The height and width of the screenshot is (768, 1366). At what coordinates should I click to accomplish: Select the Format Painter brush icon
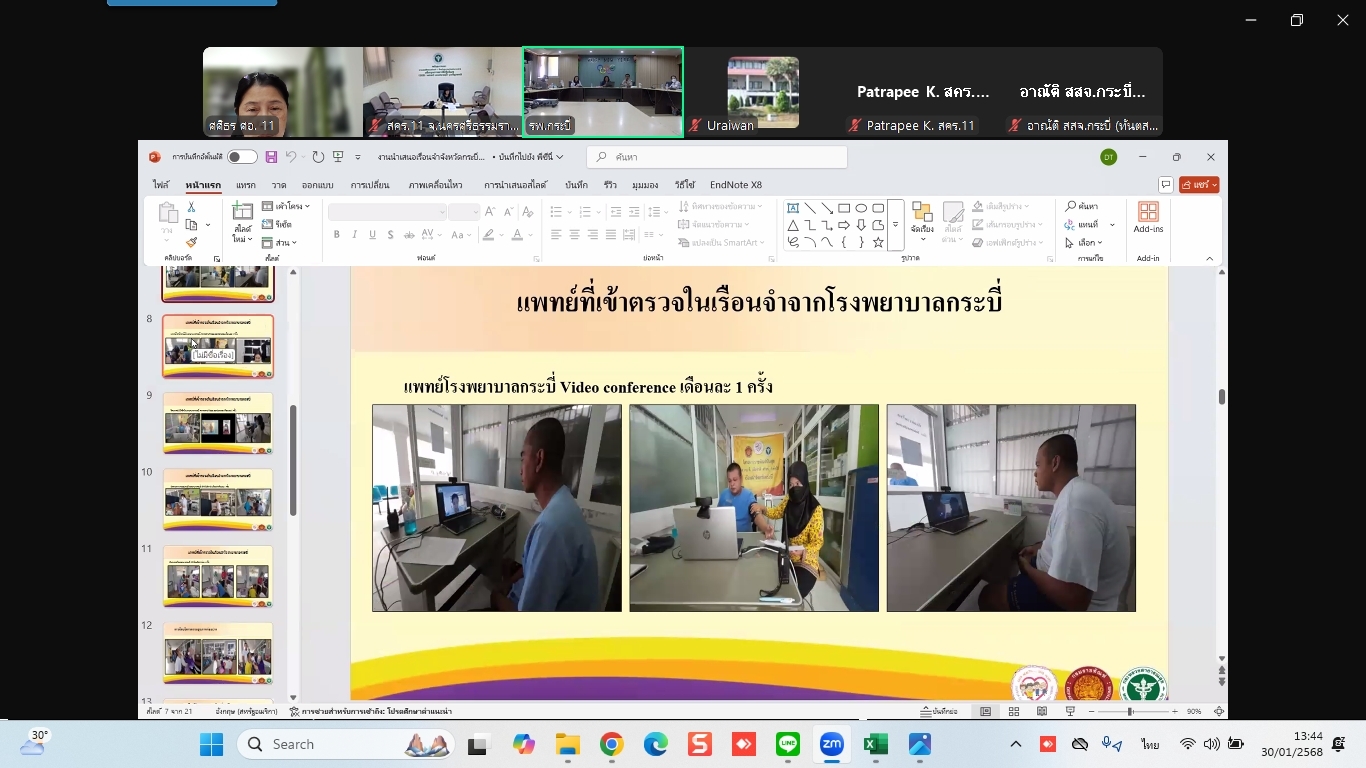(x=192, y=242)
